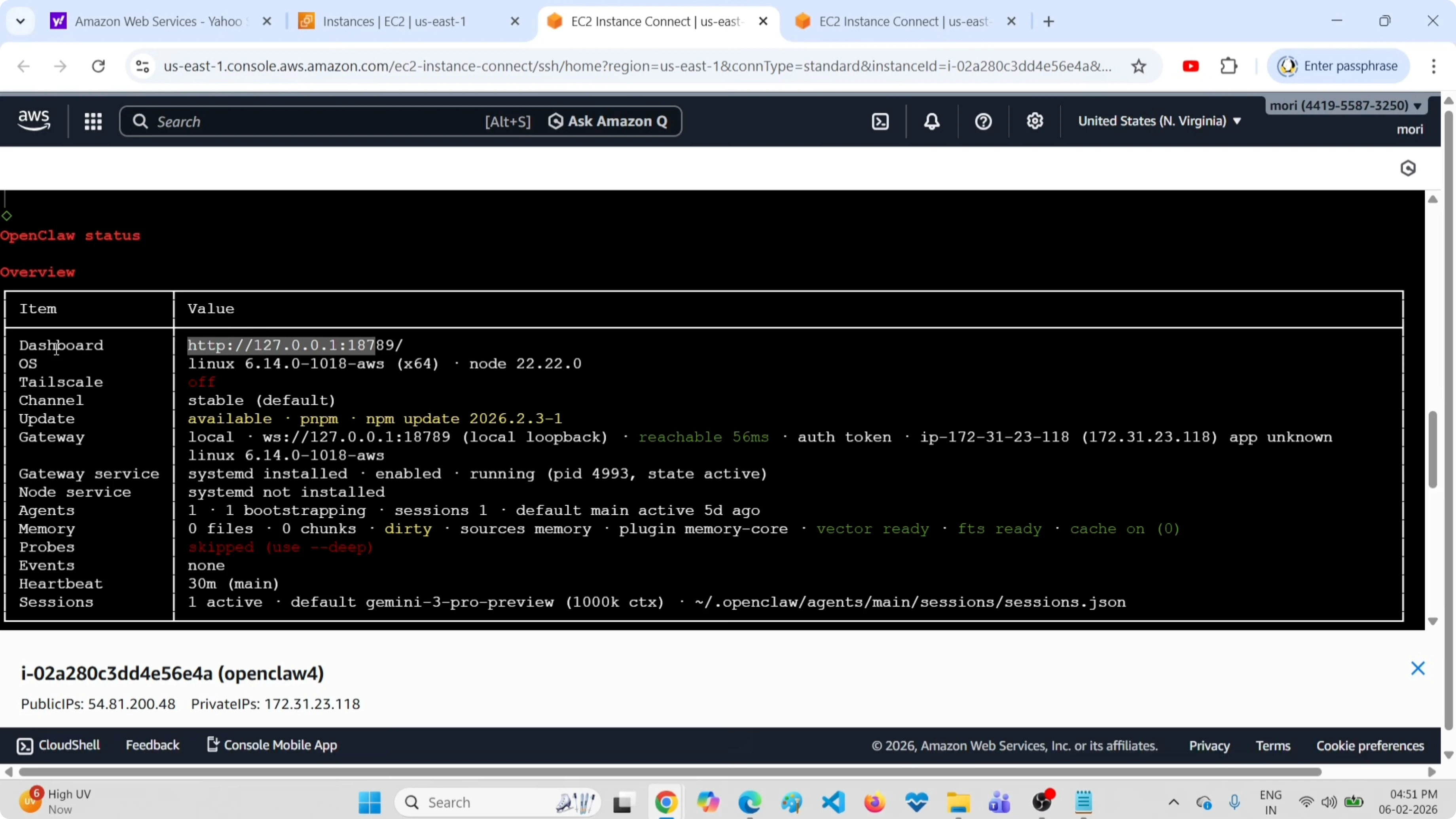
Task: Expand the mori account dropdown
Action: coord(1346,105)
